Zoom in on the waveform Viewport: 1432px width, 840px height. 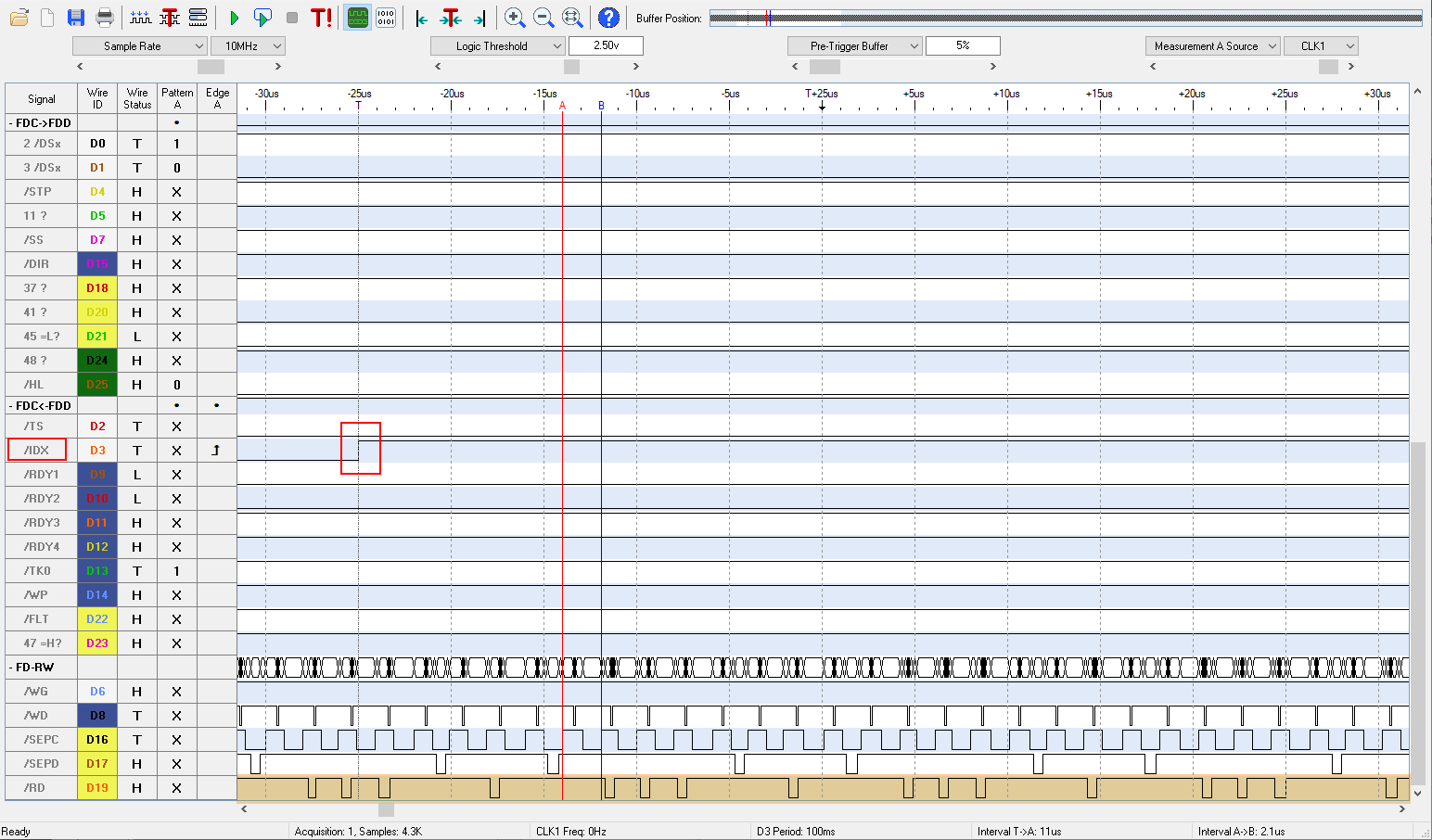(515, 18)
